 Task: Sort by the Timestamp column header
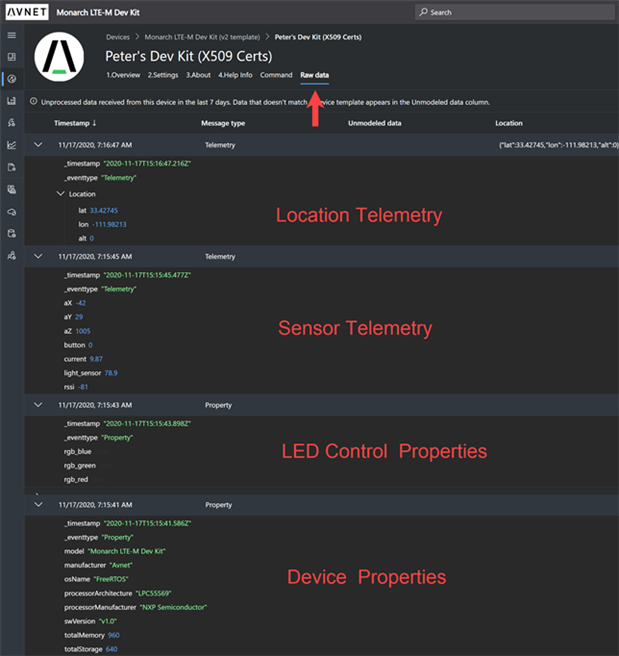point(75,123)
